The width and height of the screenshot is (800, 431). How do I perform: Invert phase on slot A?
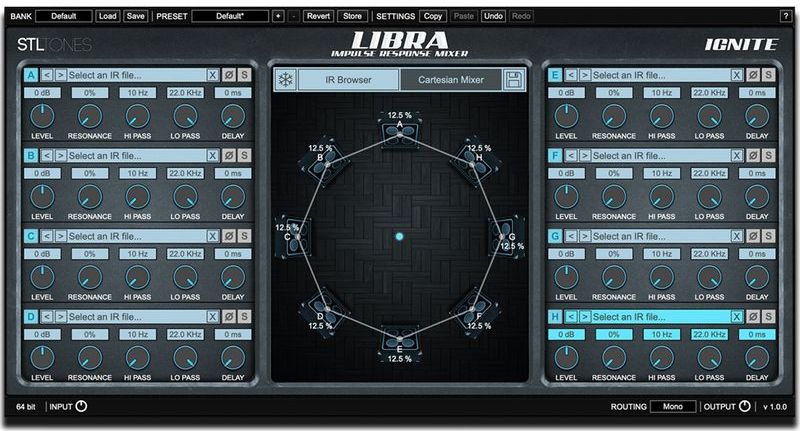(229, 75)
